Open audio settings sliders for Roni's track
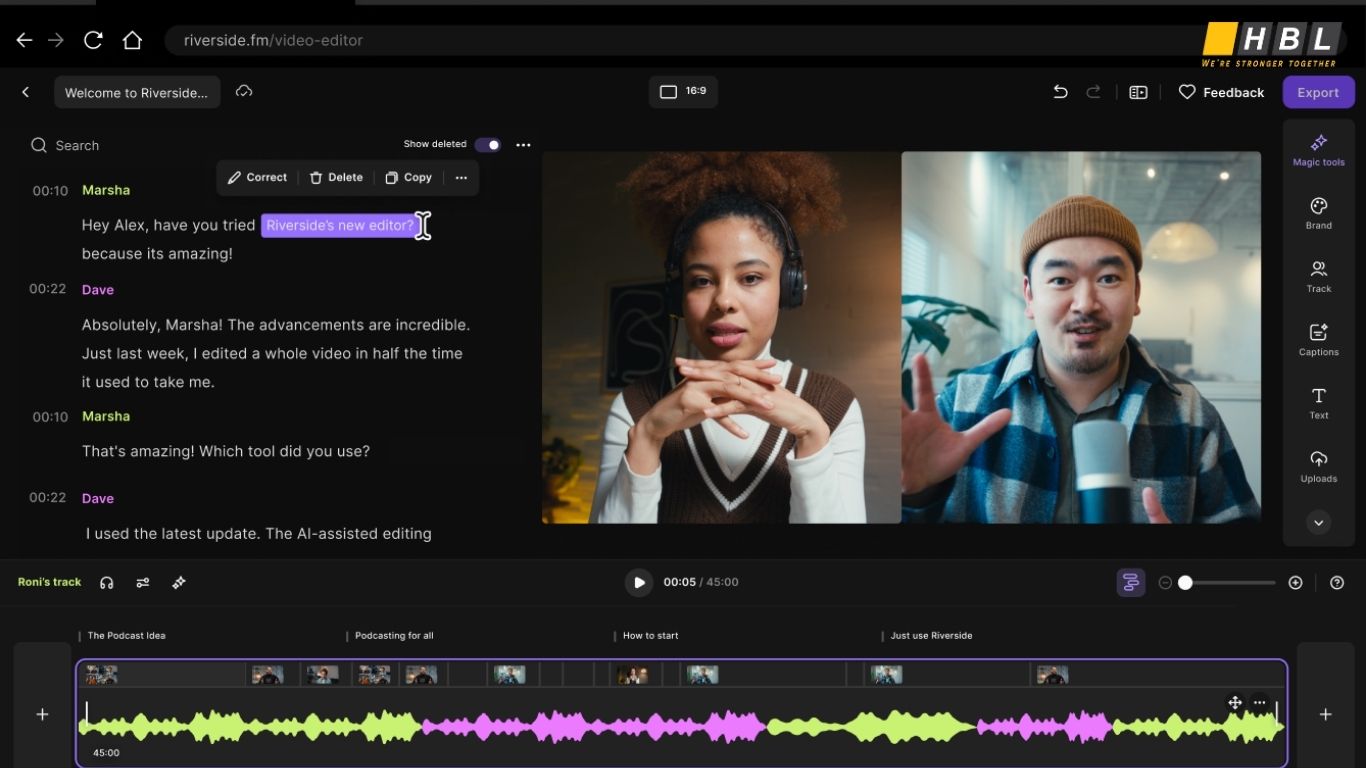 (142, 582)
